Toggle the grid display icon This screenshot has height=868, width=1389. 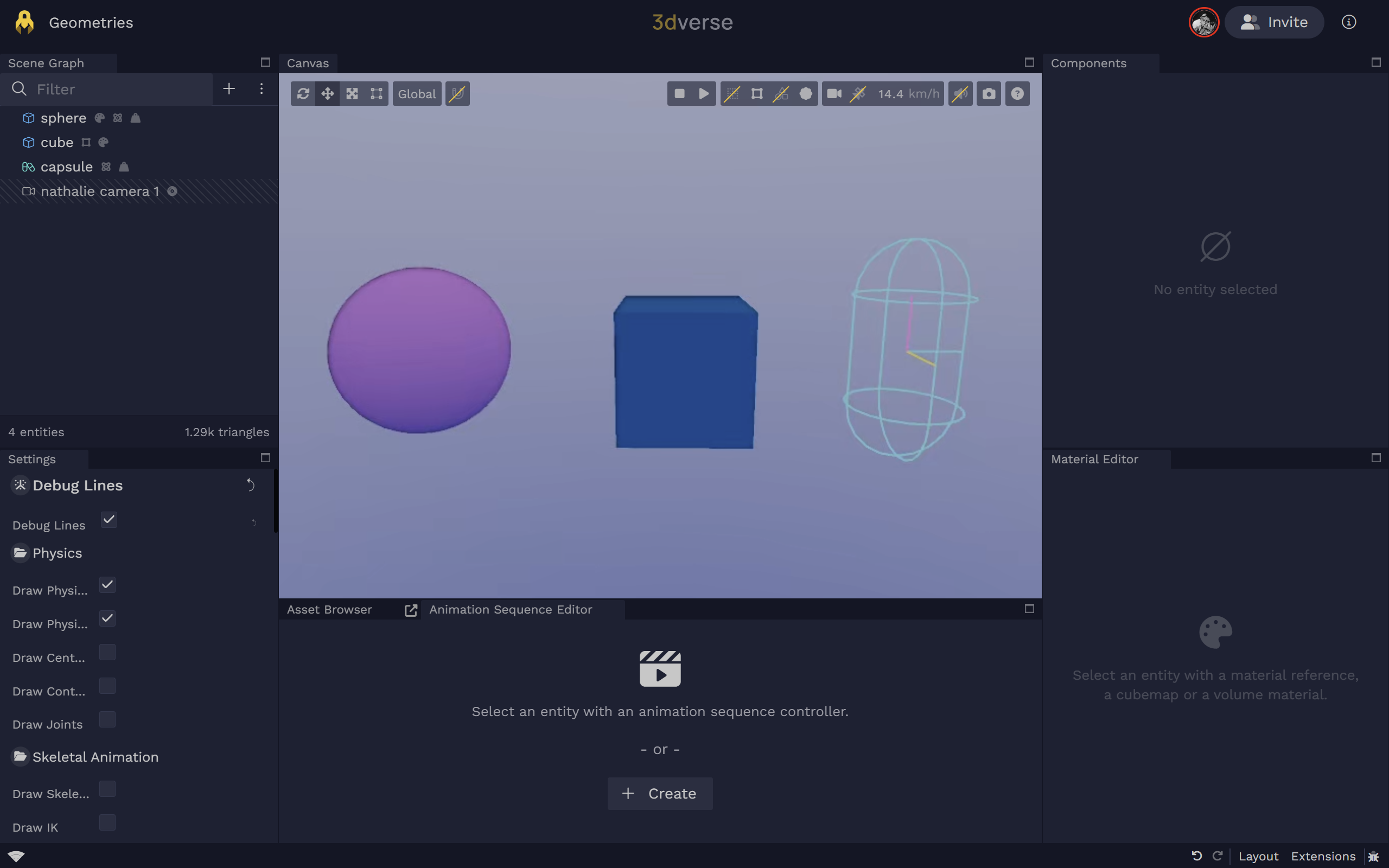(732, 93)
